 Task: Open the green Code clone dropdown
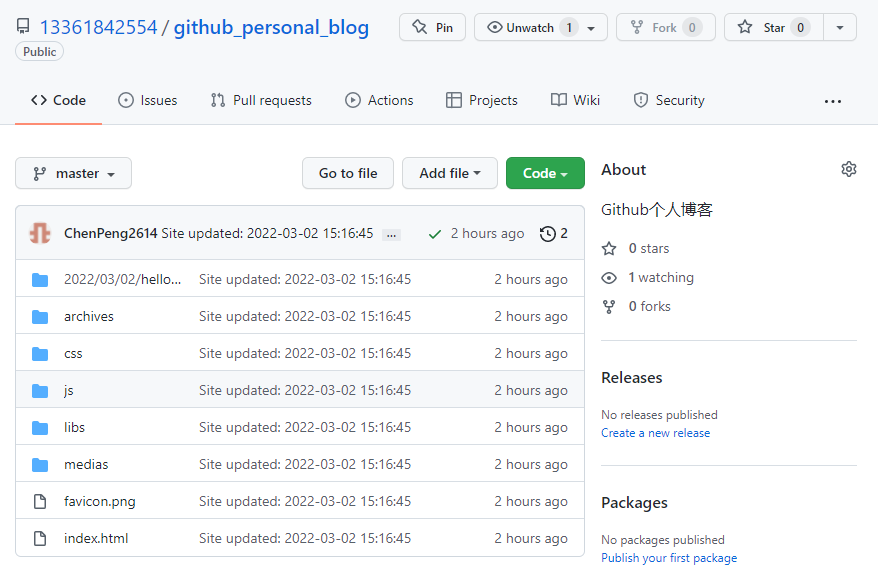coord(545,173)
